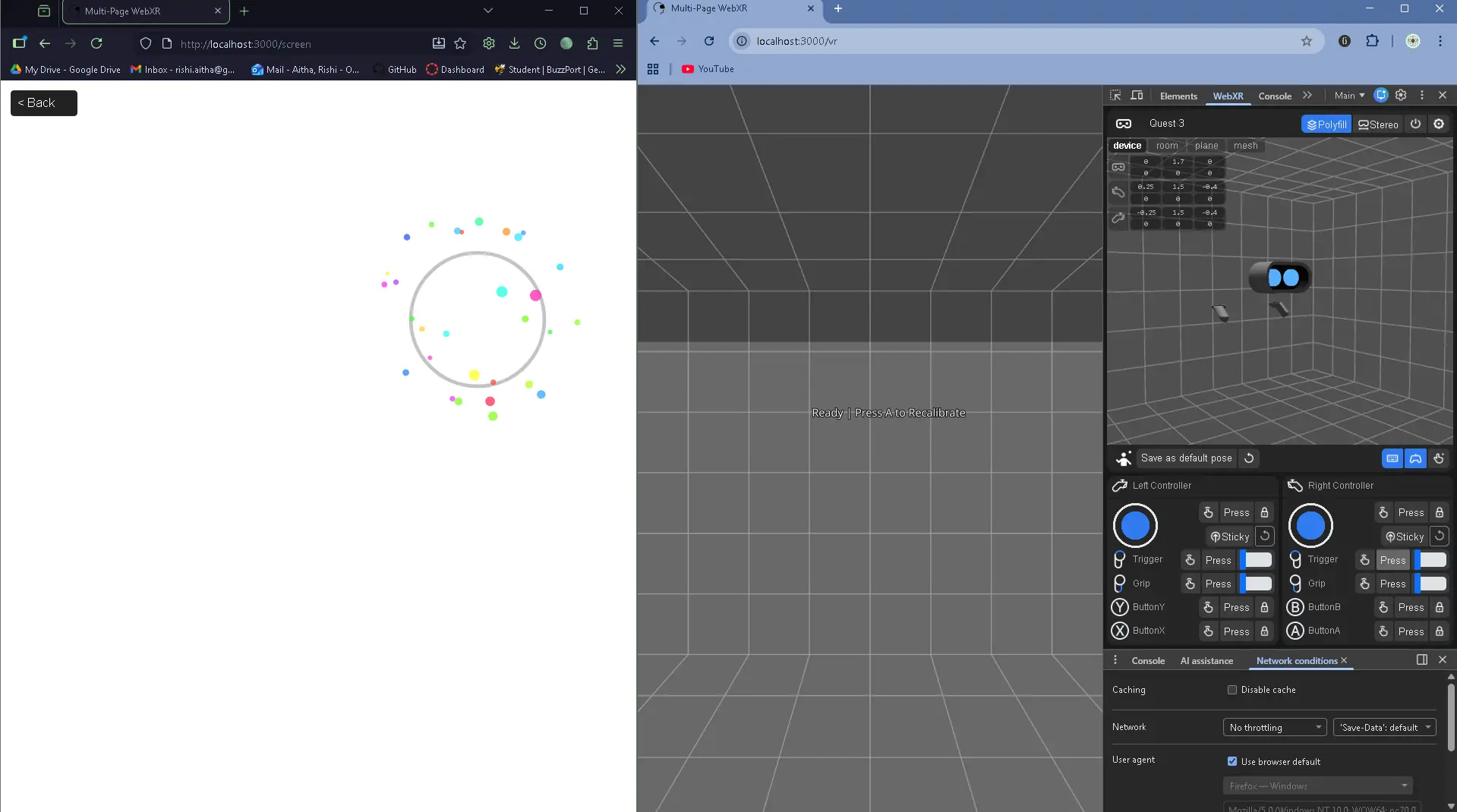
Task: Adjust the Right Controller Trigger value slider
Action: coord(1430,559)
